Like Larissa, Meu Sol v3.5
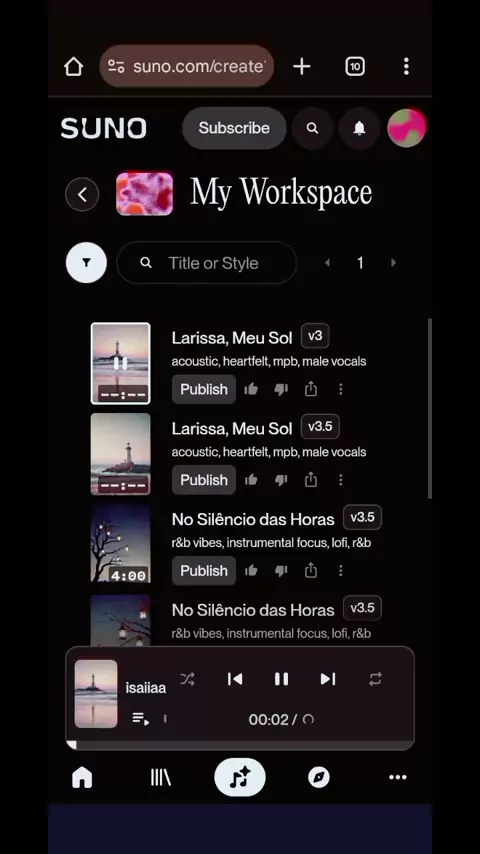Viewport: 480px width, 854px height. point(251,480)
